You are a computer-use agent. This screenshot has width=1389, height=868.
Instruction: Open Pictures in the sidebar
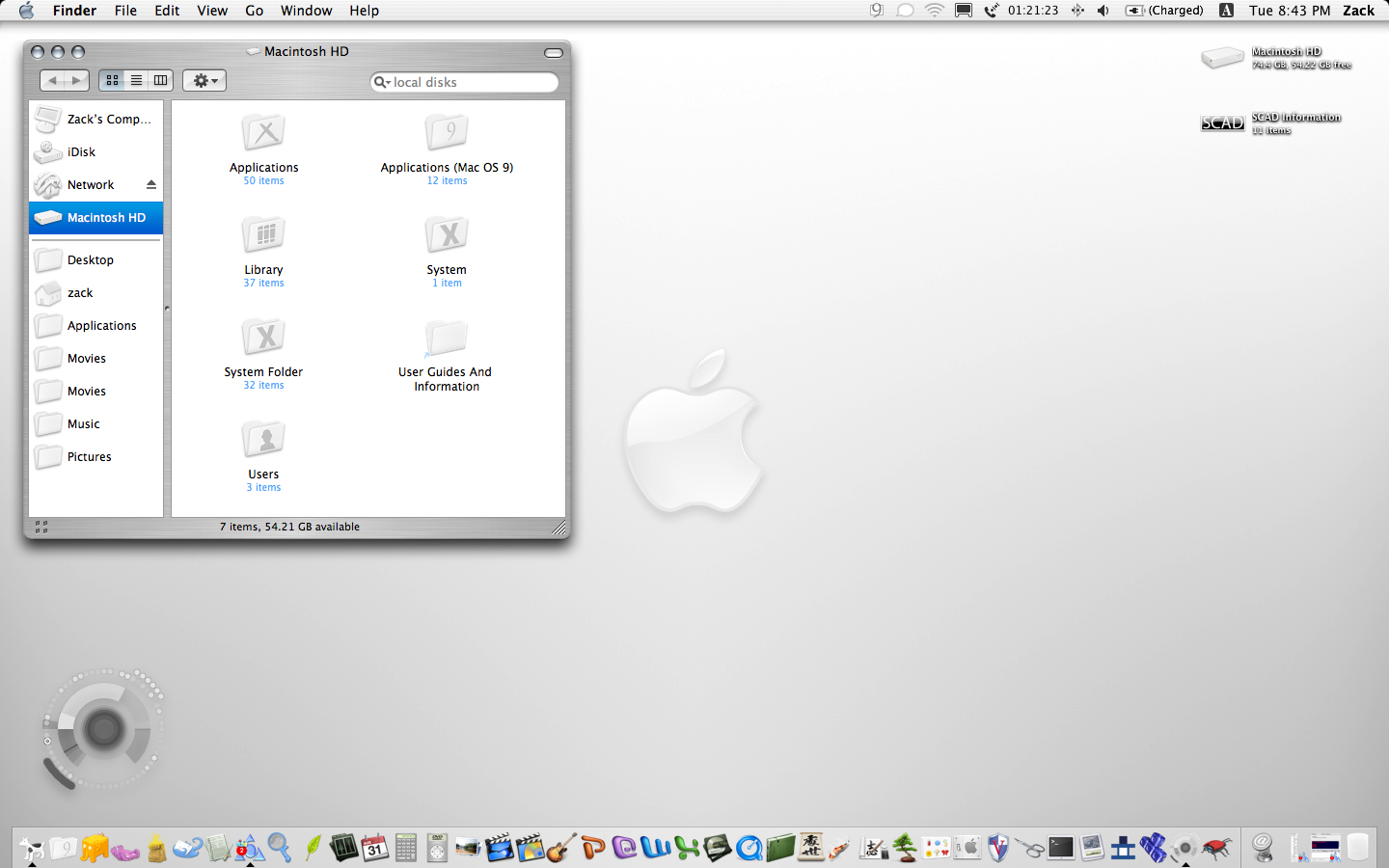[96, 457]
